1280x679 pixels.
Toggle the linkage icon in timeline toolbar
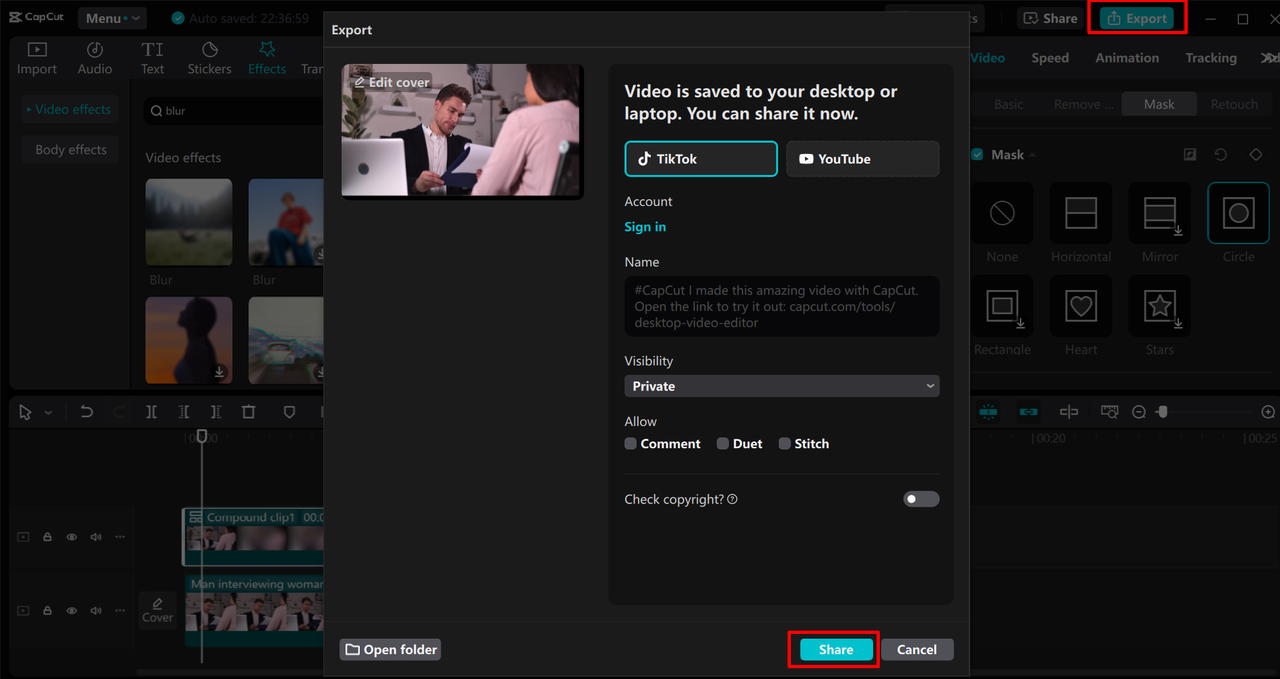[x=1029, y=412]
